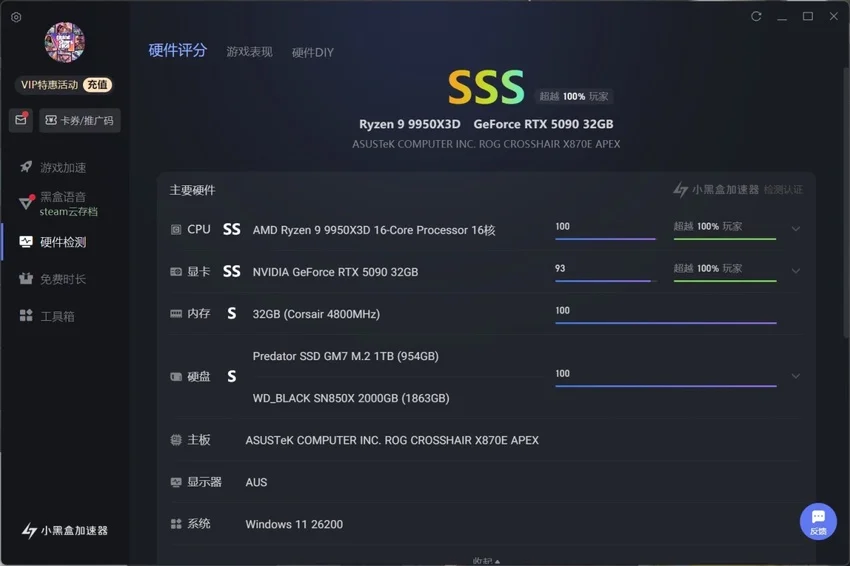The image size is (850, 566).
Task: Click the 显卡 graphics card icon
Action: [x=176, y=272]
